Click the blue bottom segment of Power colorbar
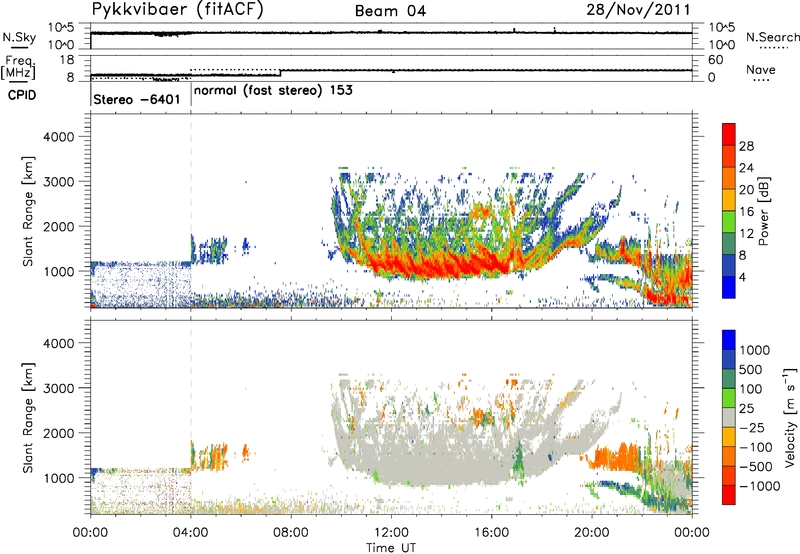The height and width of the screenshot is (554, 800). (x=729, y=287)
